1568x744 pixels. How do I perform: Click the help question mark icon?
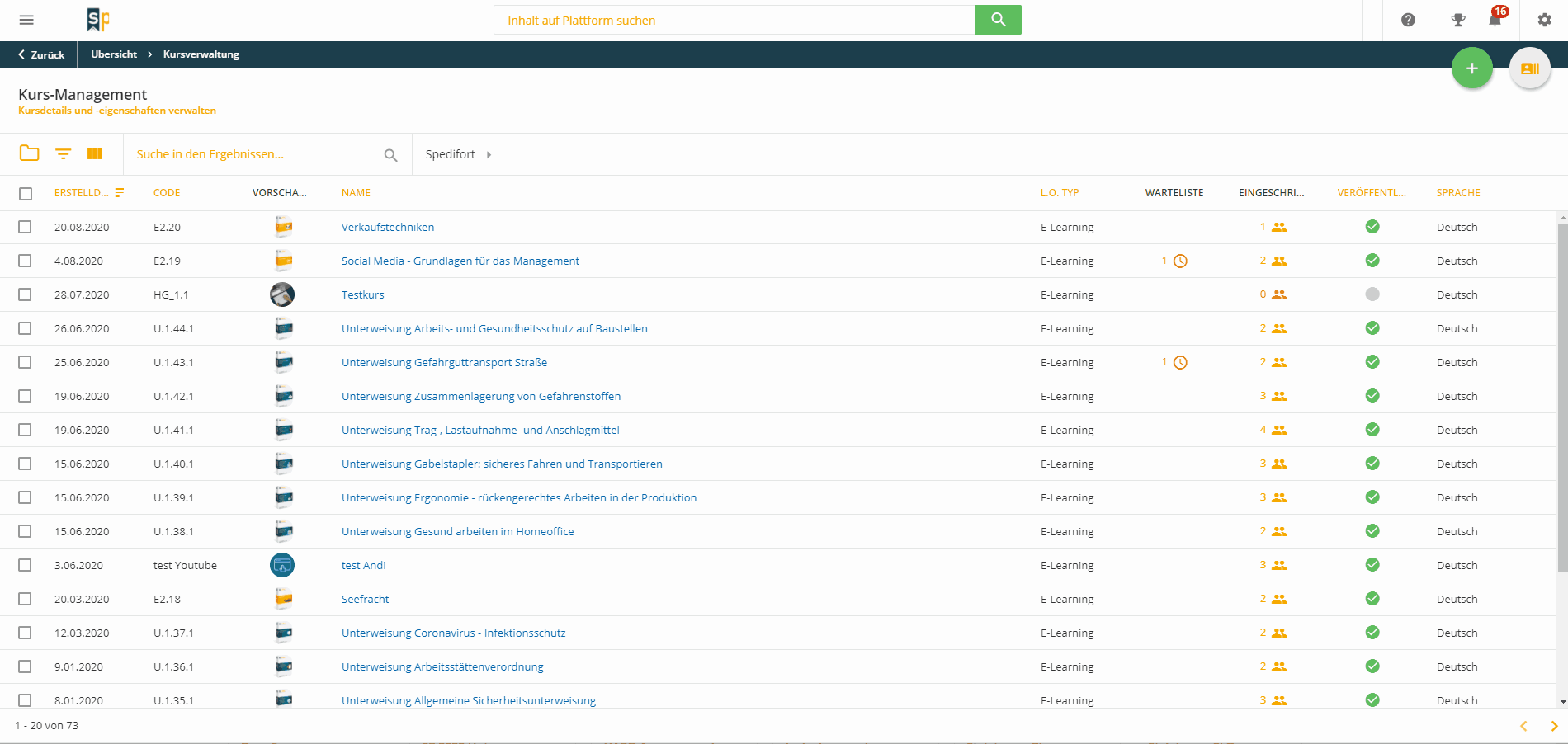coord(1408,20)
